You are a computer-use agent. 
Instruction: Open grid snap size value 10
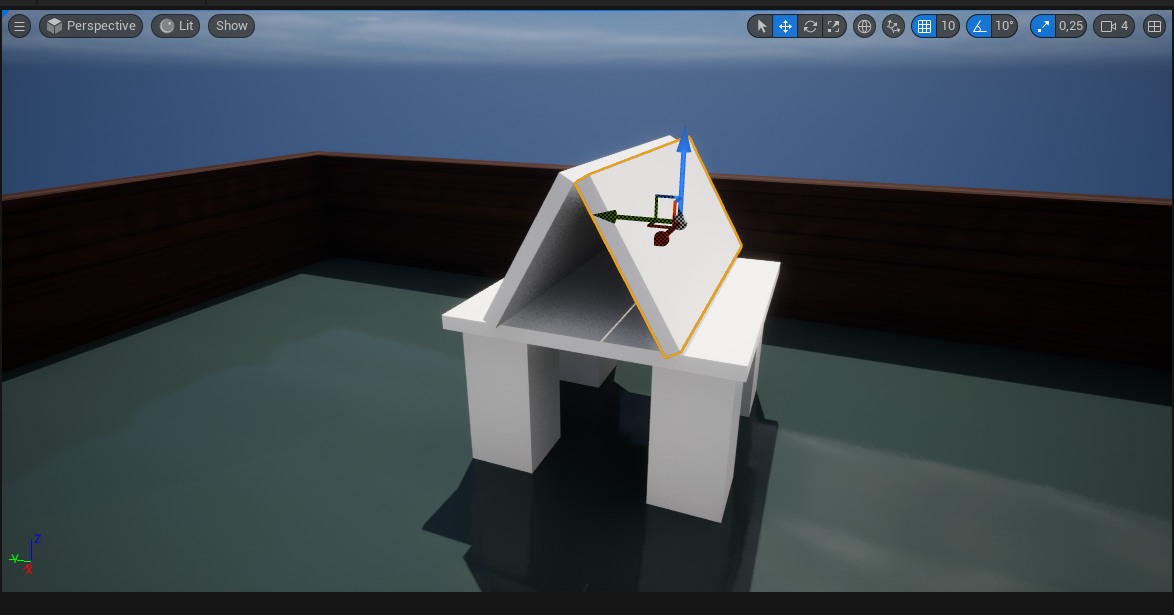(x=948, y=26)
